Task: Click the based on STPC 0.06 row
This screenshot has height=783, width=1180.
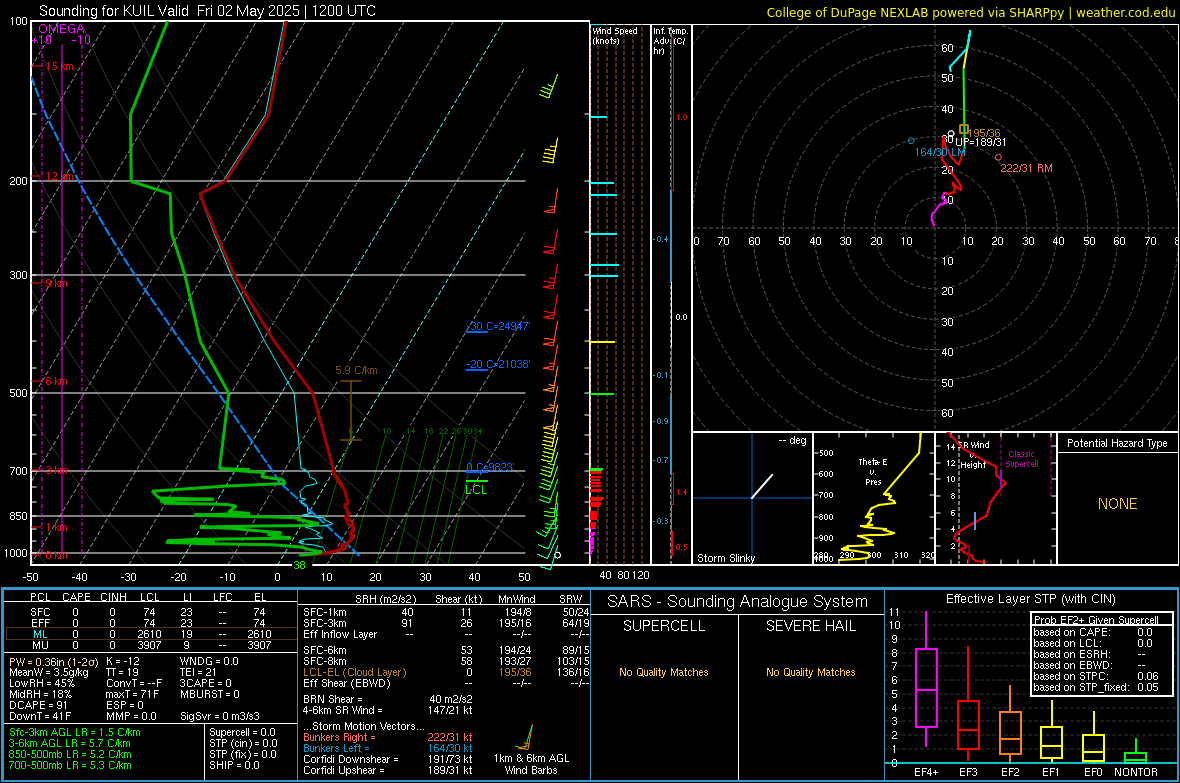Action: 1096,676
